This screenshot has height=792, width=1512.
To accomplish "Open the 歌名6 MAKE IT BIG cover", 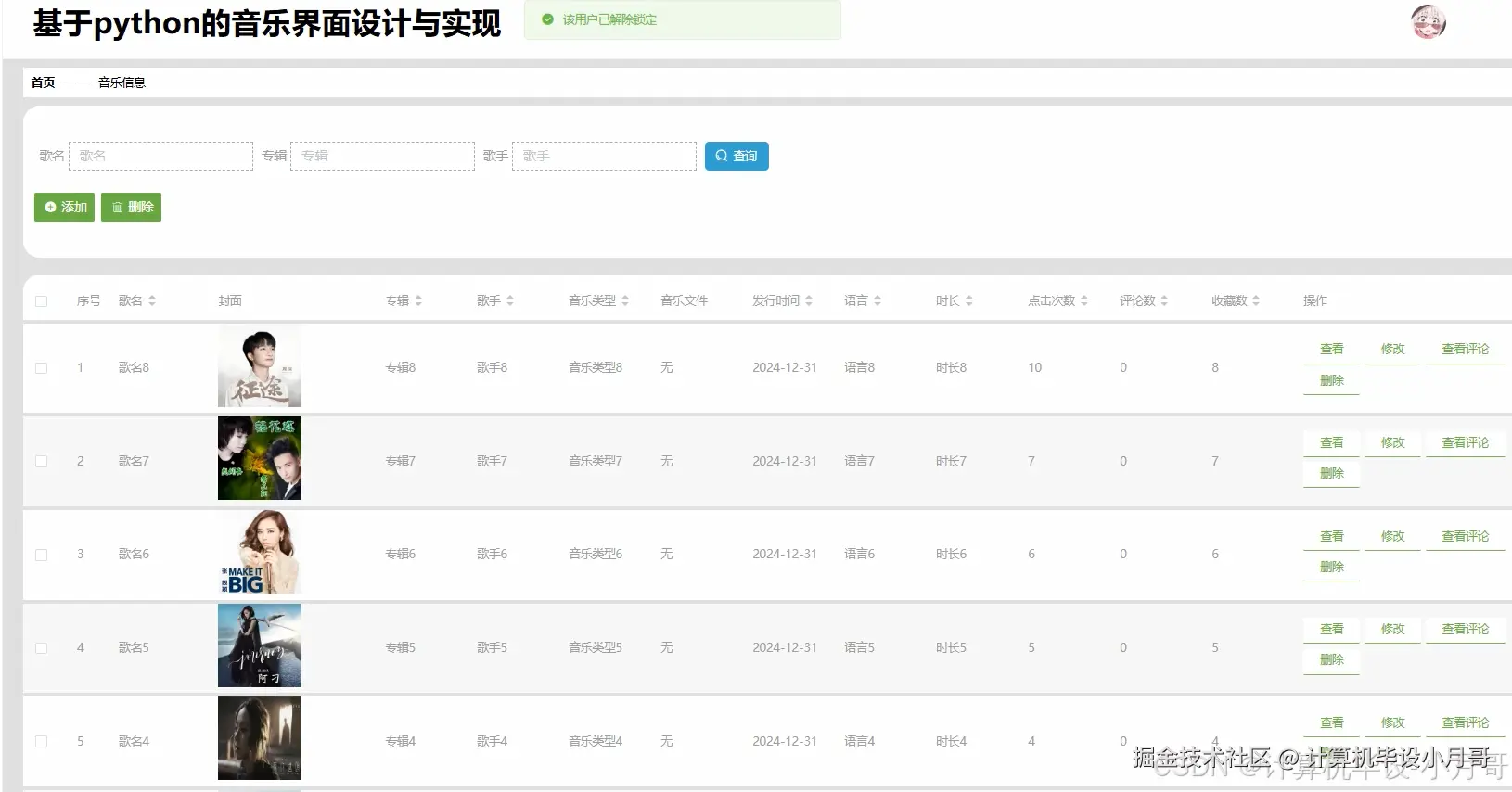I will click(x=260, y=552).
